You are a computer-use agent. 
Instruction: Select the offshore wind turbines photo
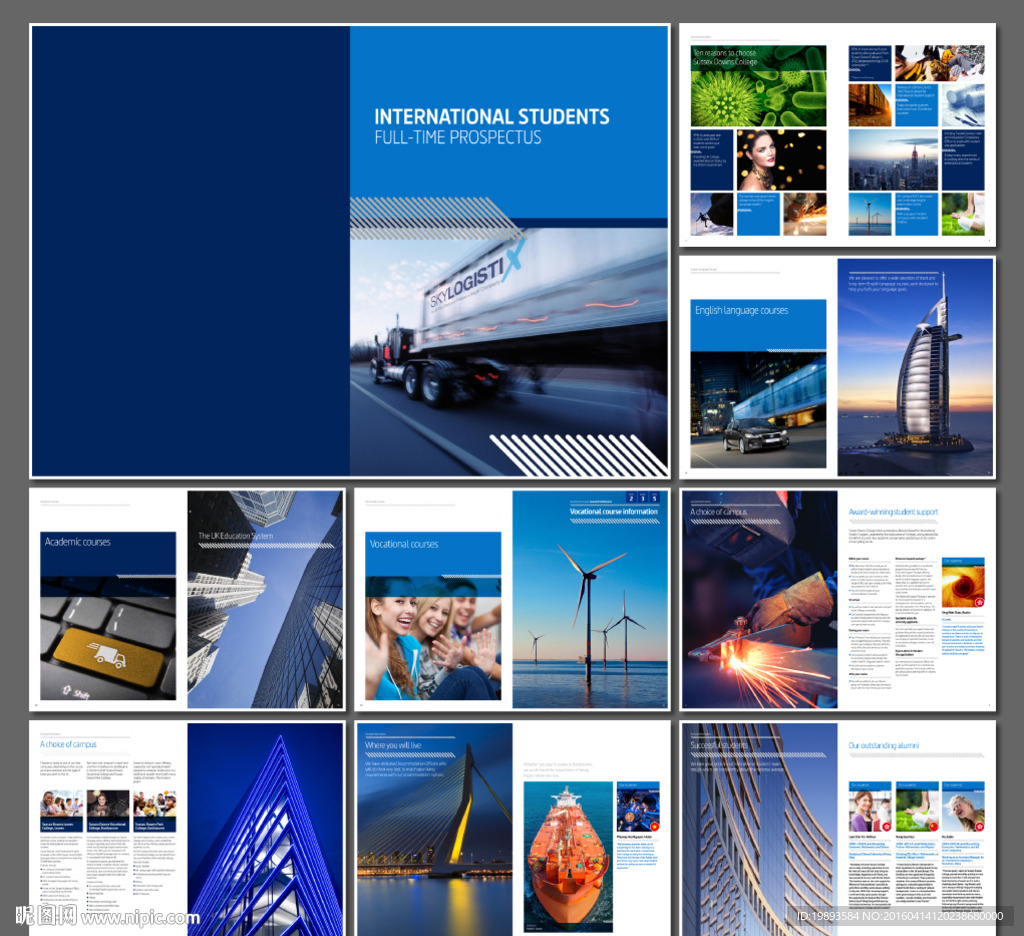590,599
